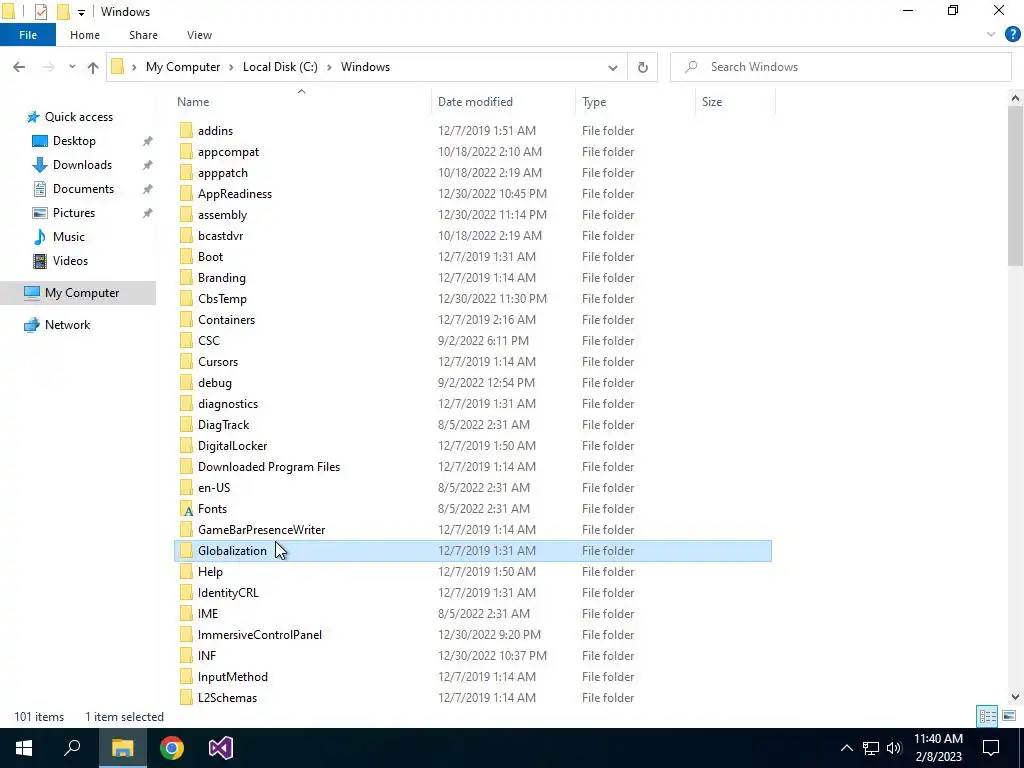This screenshot has width=1024, height=768.
Task: Select Quick access in navigation pane
Action: [x=78, y=117]
